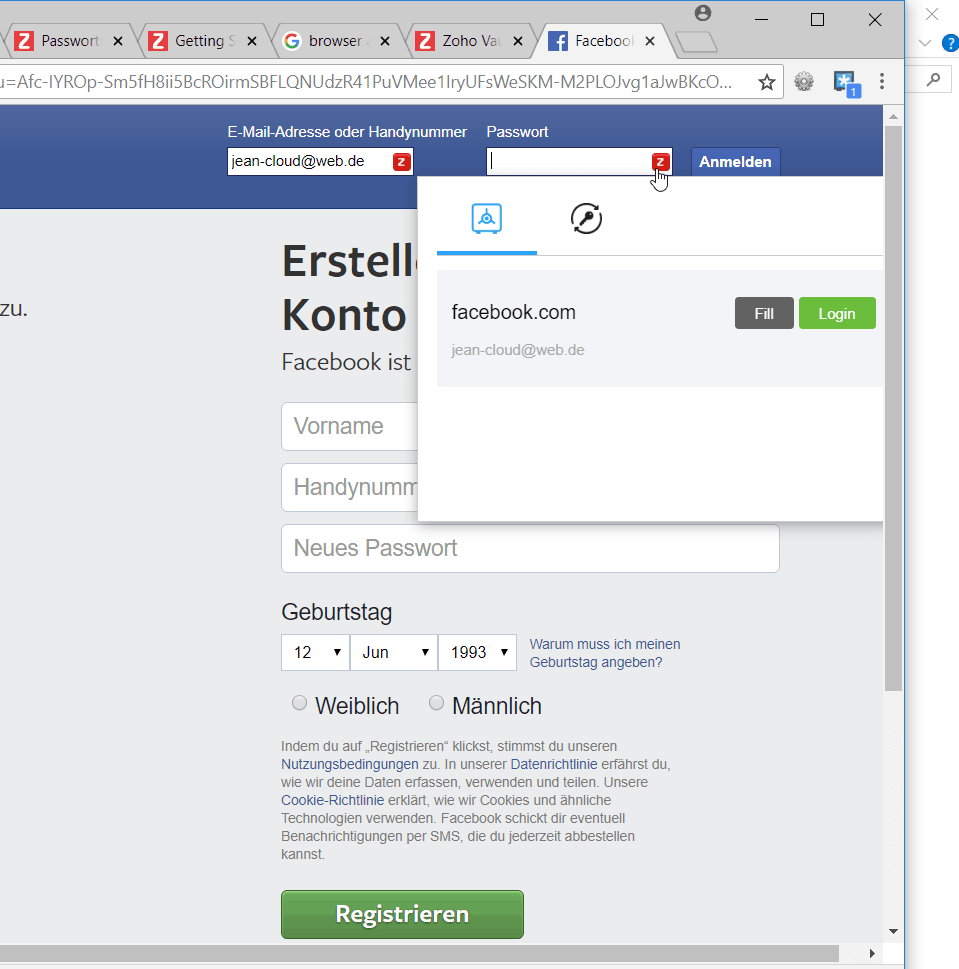Close the browser Google search tab
The image size is (959, 969).
[x=384, y=41]
